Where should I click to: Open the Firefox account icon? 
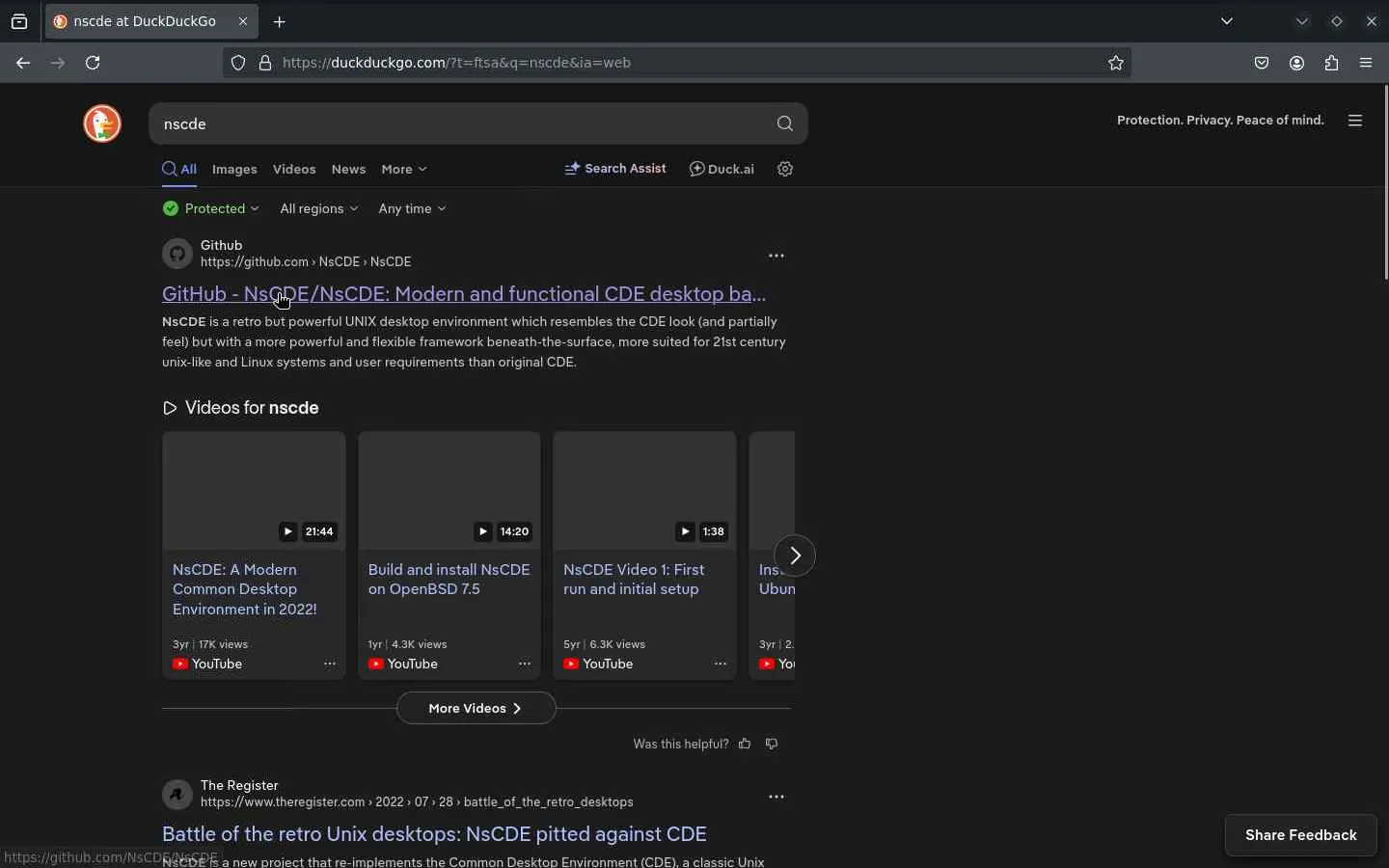click(x=1298, y=64)
